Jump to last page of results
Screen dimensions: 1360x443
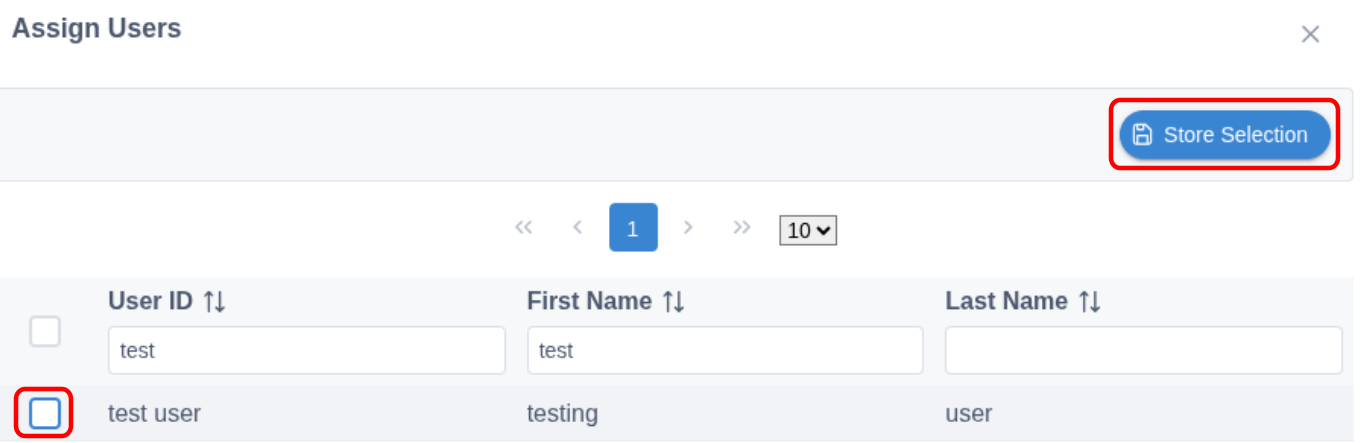[x=742, y=227]
